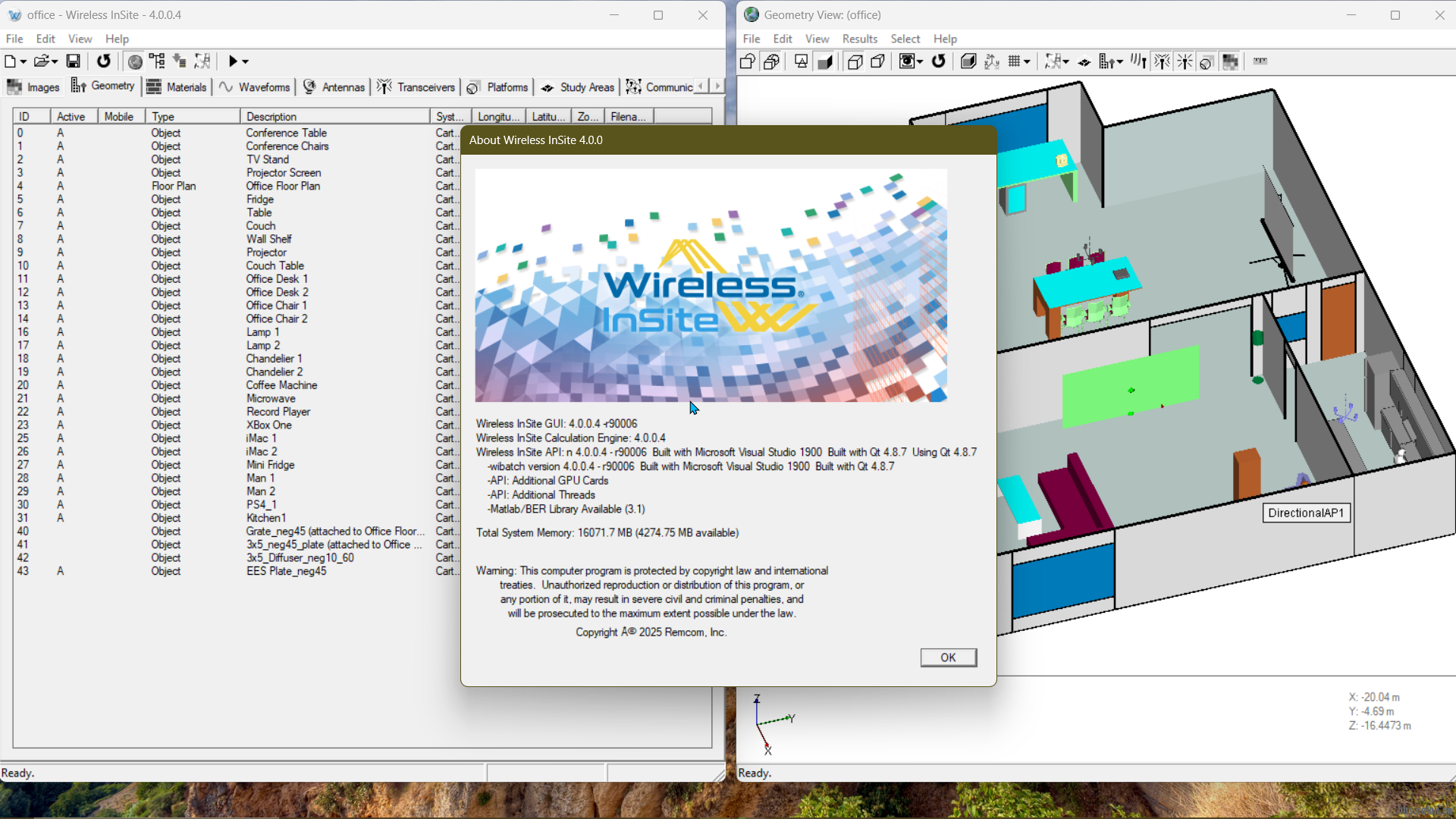Click the study area icon in Geometry View
The height and width of the screenshot is (819, 1456).
[1084, 62]
